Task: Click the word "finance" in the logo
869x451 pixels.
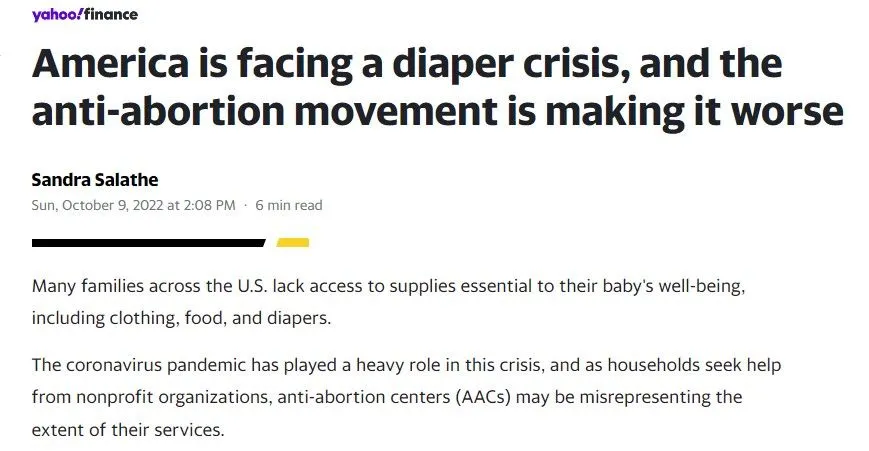Action: point(112,15)
